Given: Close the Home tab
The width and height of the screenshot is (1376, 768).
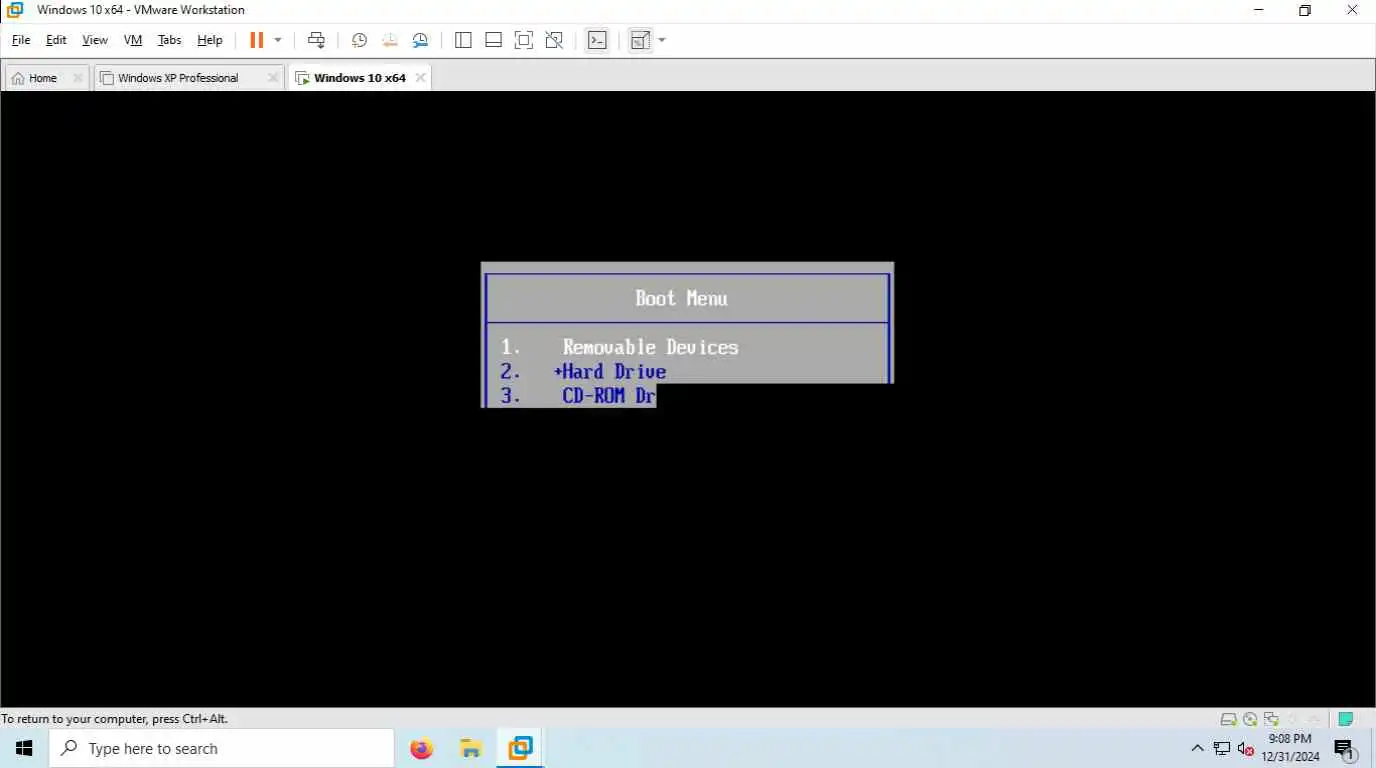Looking at the screenshot, I should pyautogui.click(x=77, y=78).
